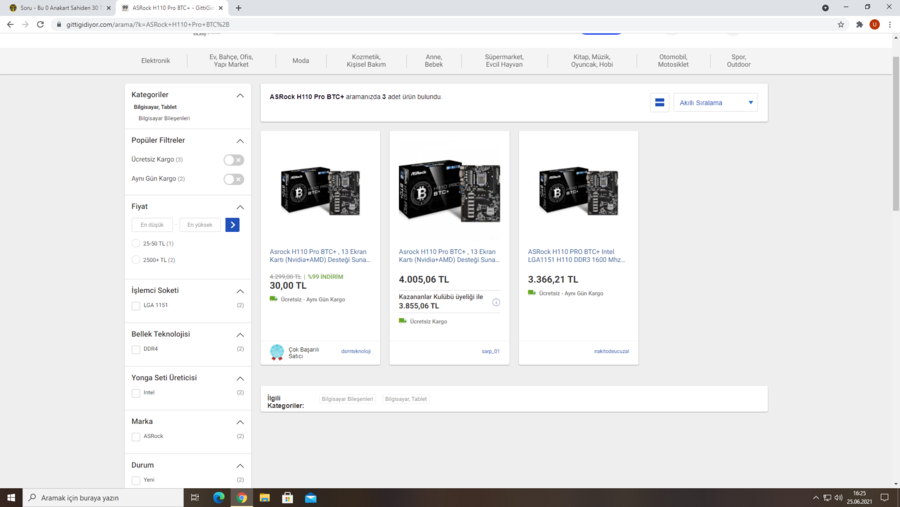Open Kozmetik, Kişisel Bakım menu
Screen dimensions: 900x507
(x=366, y=61)
